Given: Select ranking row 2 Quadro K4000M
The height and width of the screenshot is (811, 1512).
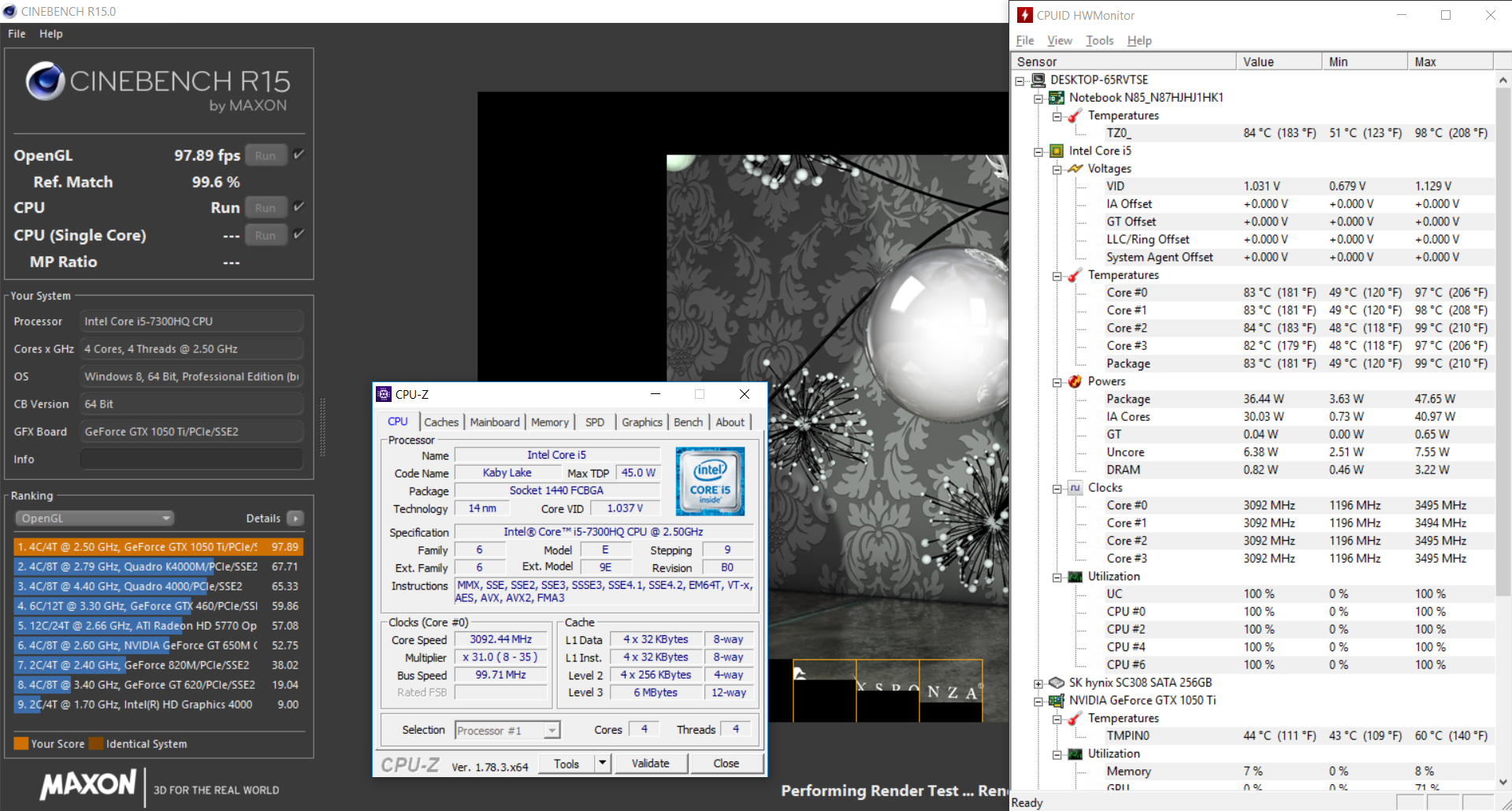Looking at the screenshot, I should tap(158, 566).
